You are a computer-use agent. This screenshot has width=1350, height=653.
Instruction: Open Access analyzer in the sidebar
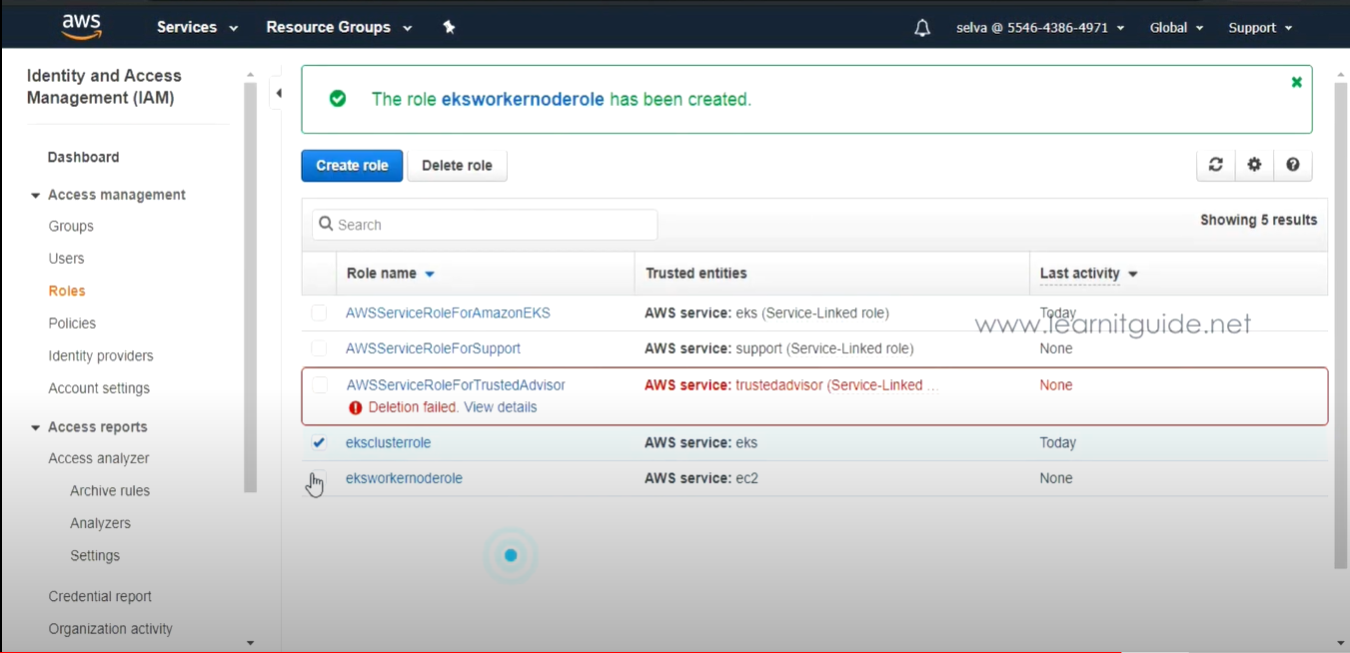[x=99, y=458]
